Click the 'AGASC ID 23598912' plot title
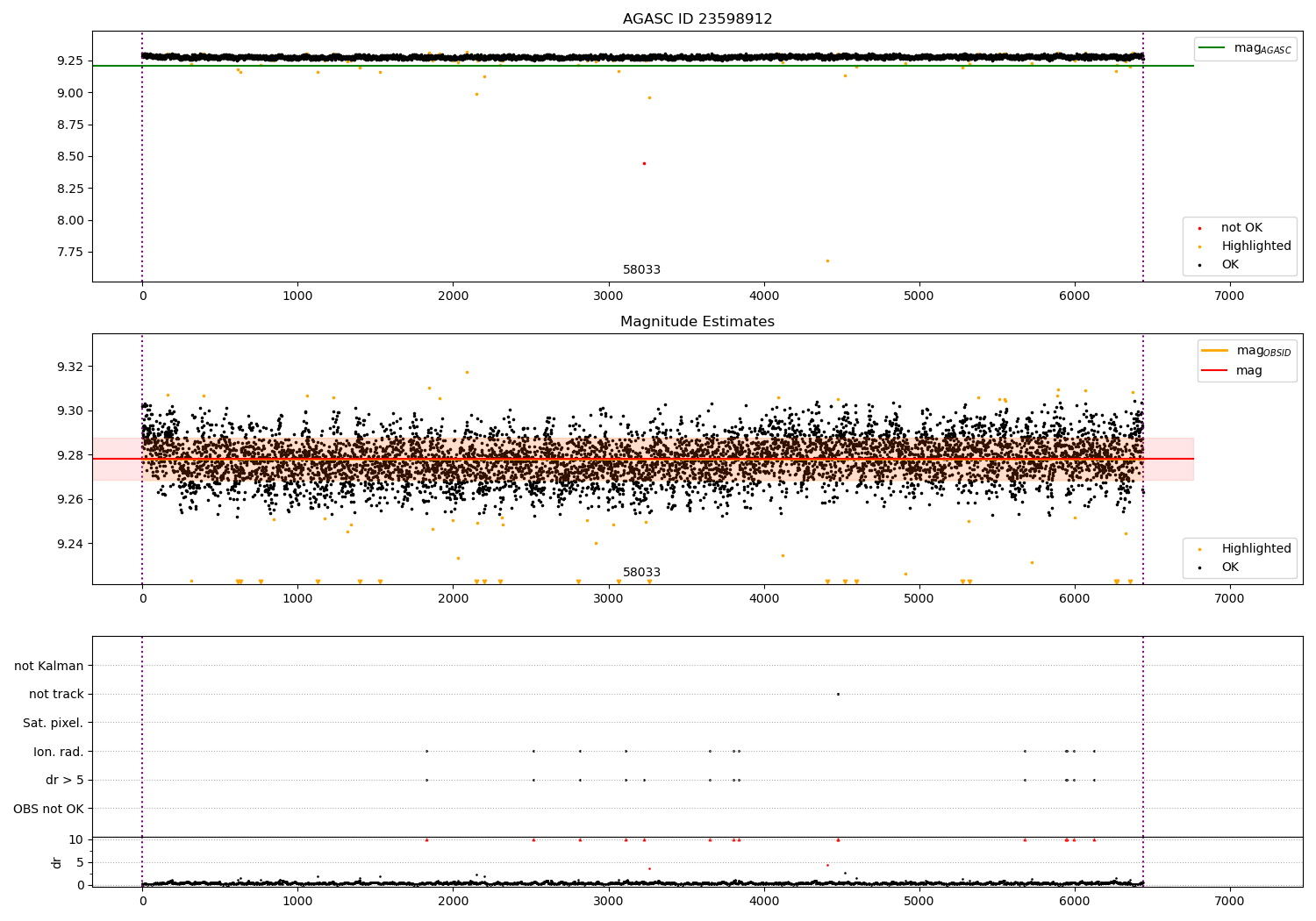 pyautogui.click(x=697, y=19)
